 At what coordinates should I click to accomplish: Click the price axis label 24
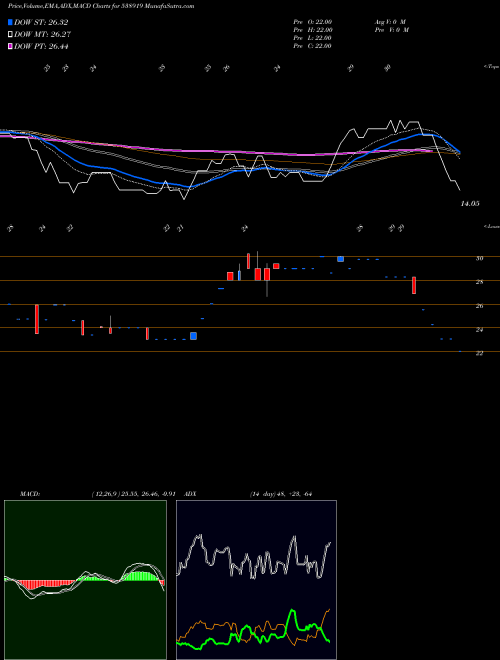(479, 330)
